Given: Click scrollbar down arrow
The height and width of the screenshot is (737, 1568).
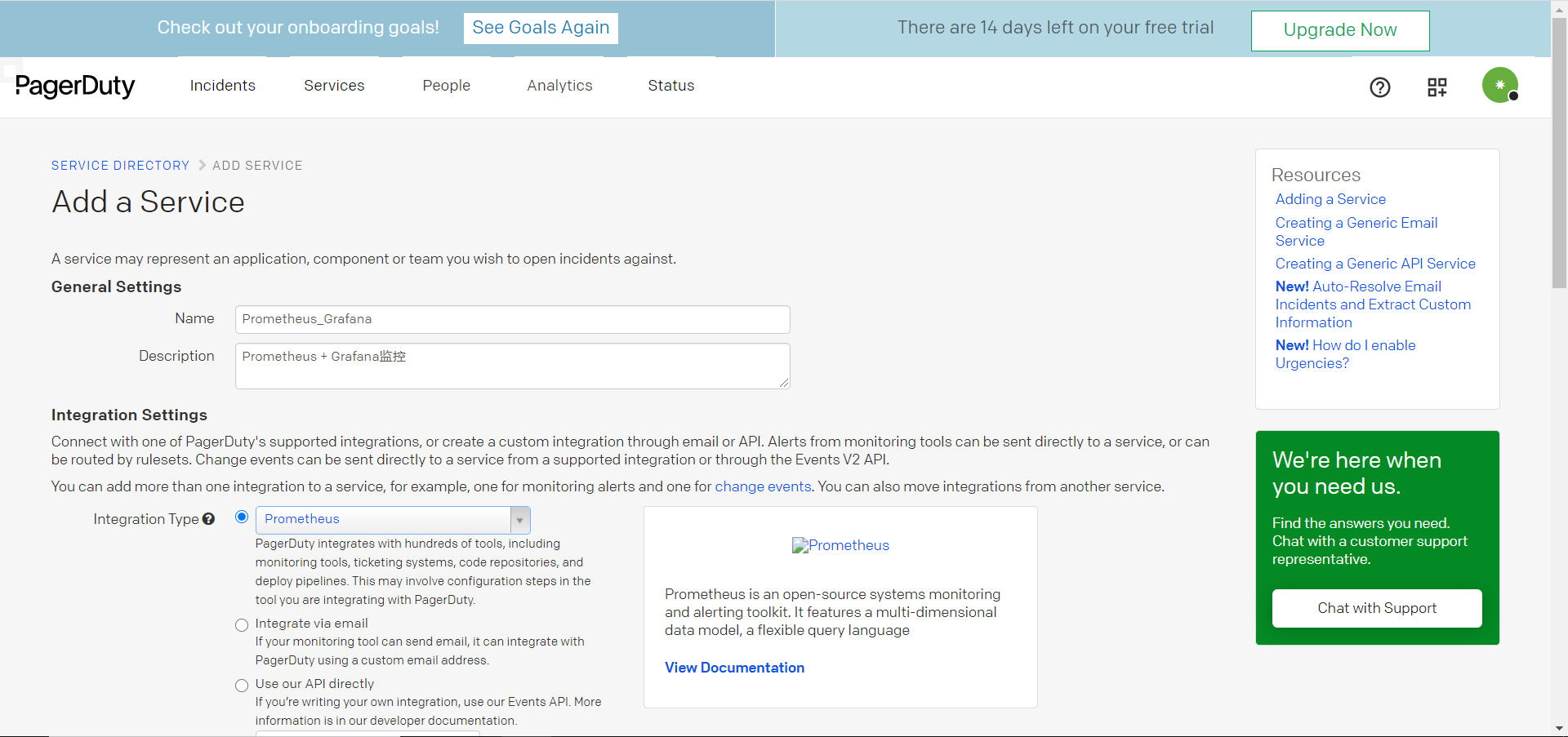Looking at the screenshot, I should click(x=1559, y=728).
